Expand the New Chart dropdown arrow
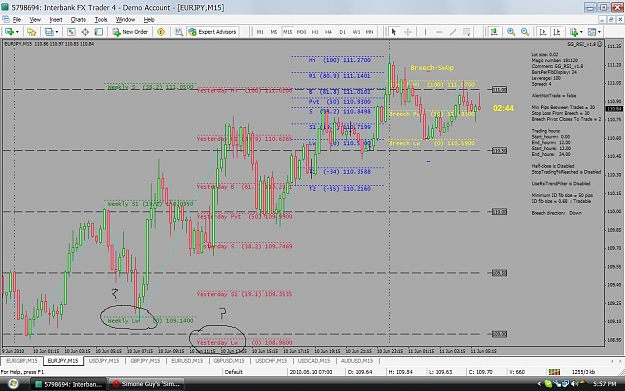This screenshot has width=625, height=391. (x=17, y=32)
